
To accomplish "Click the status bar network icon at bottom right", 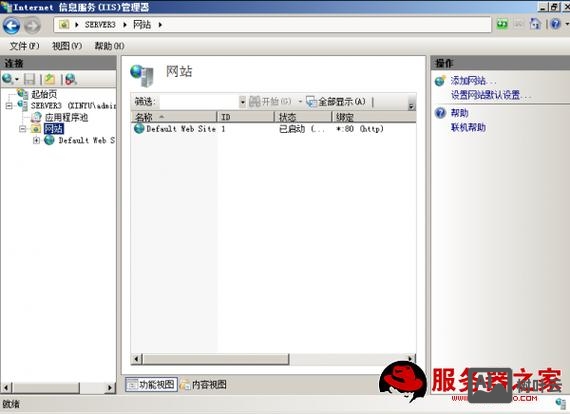I will [562, 403].
